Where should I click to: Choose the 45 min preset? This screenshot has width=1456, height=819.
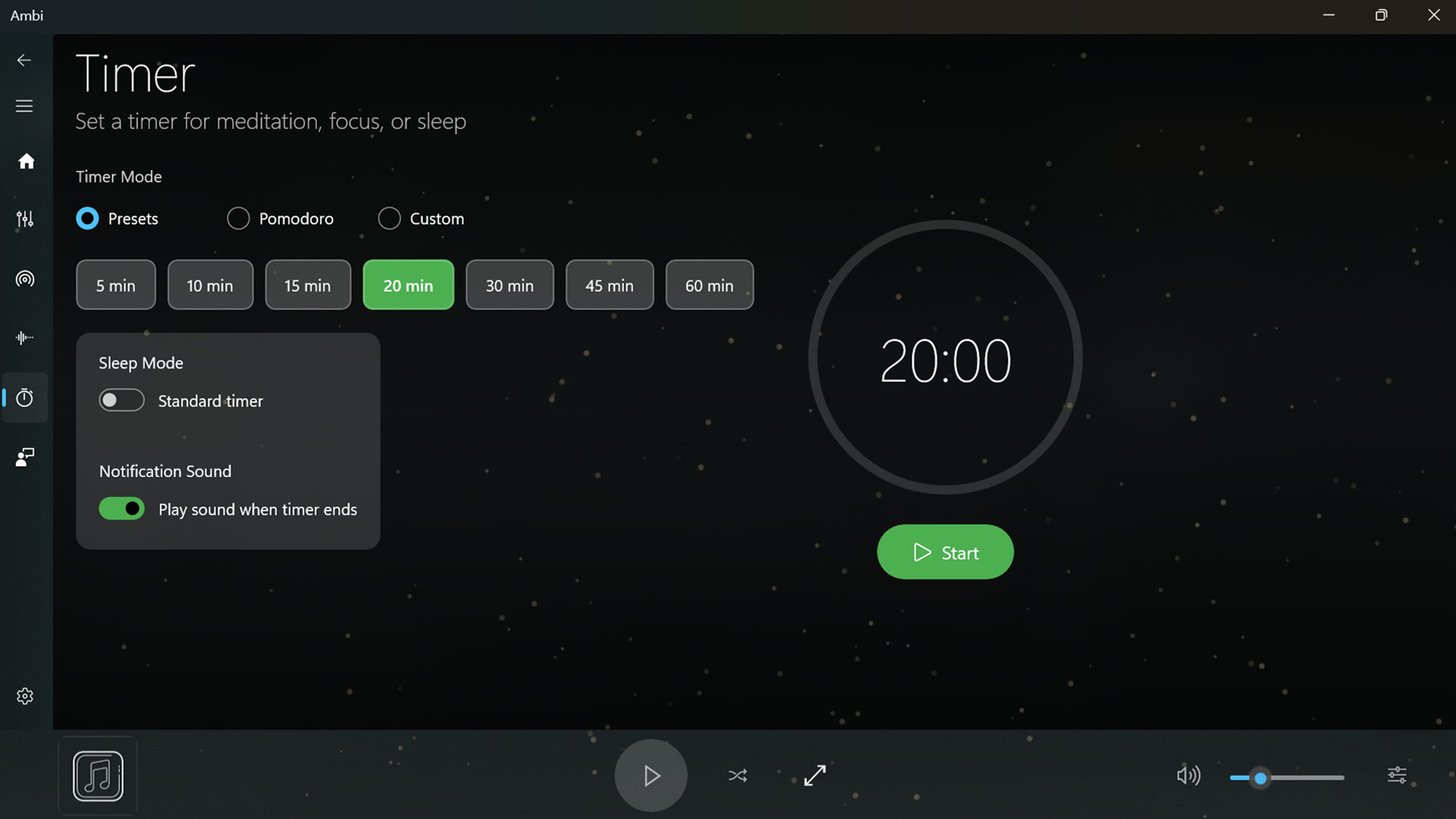coord(609,285)
